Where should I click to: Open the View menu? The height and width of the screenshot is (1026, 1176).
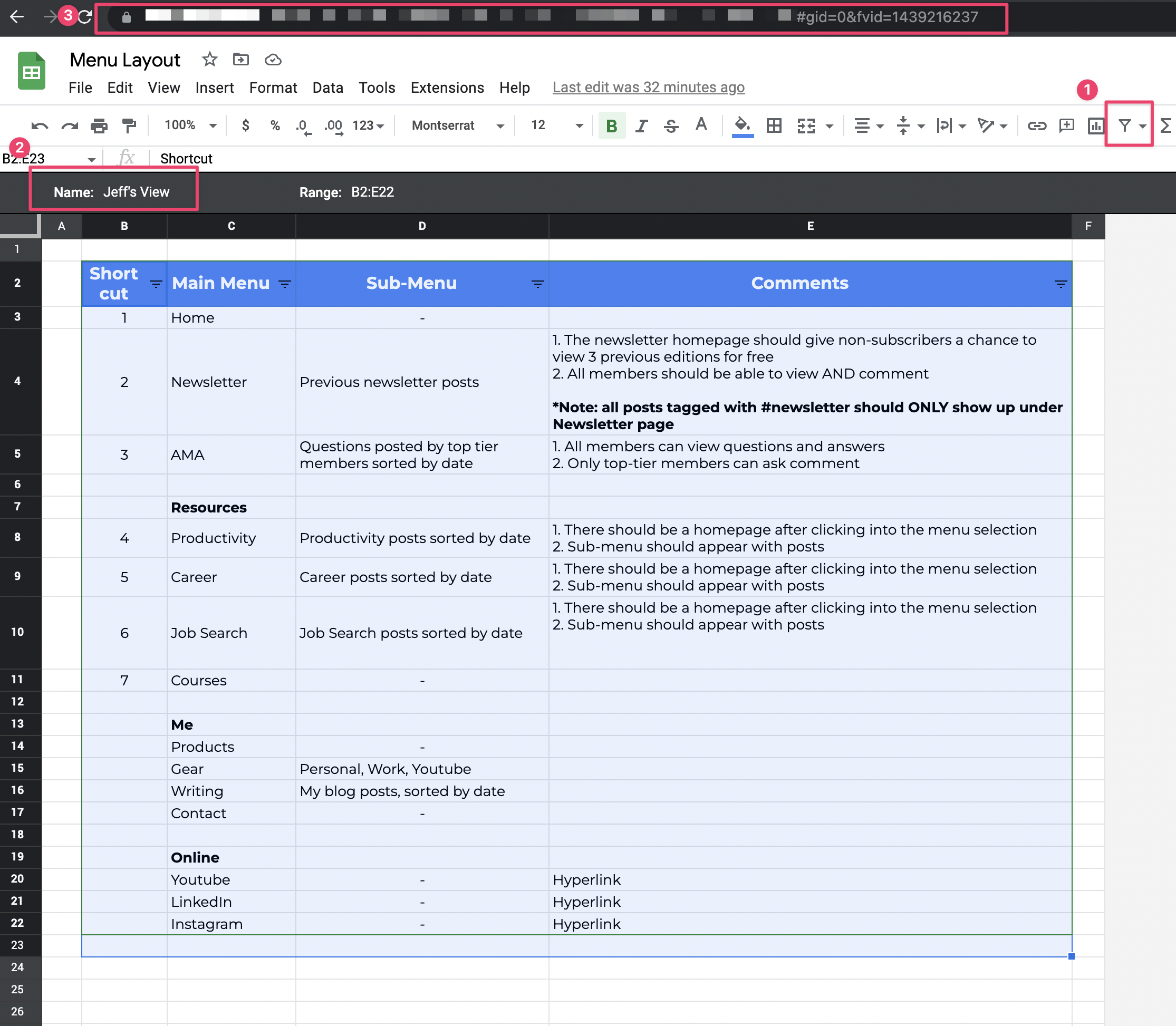click(x=164, y=88)
